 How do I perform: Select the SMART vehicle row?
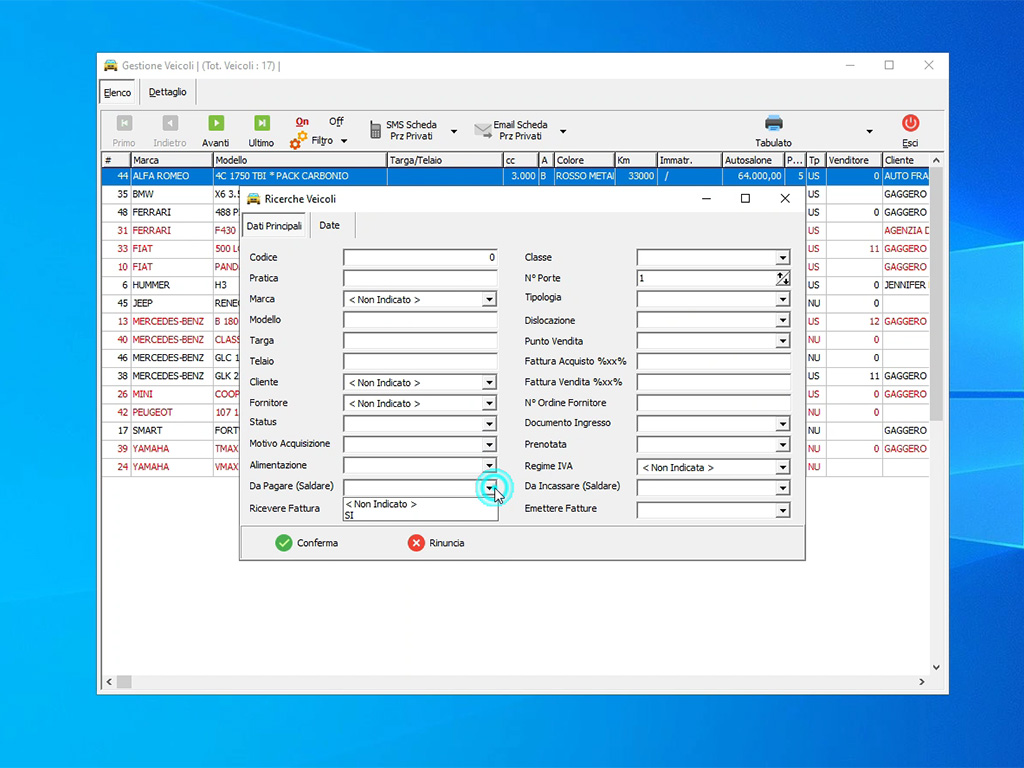(171, 431)
